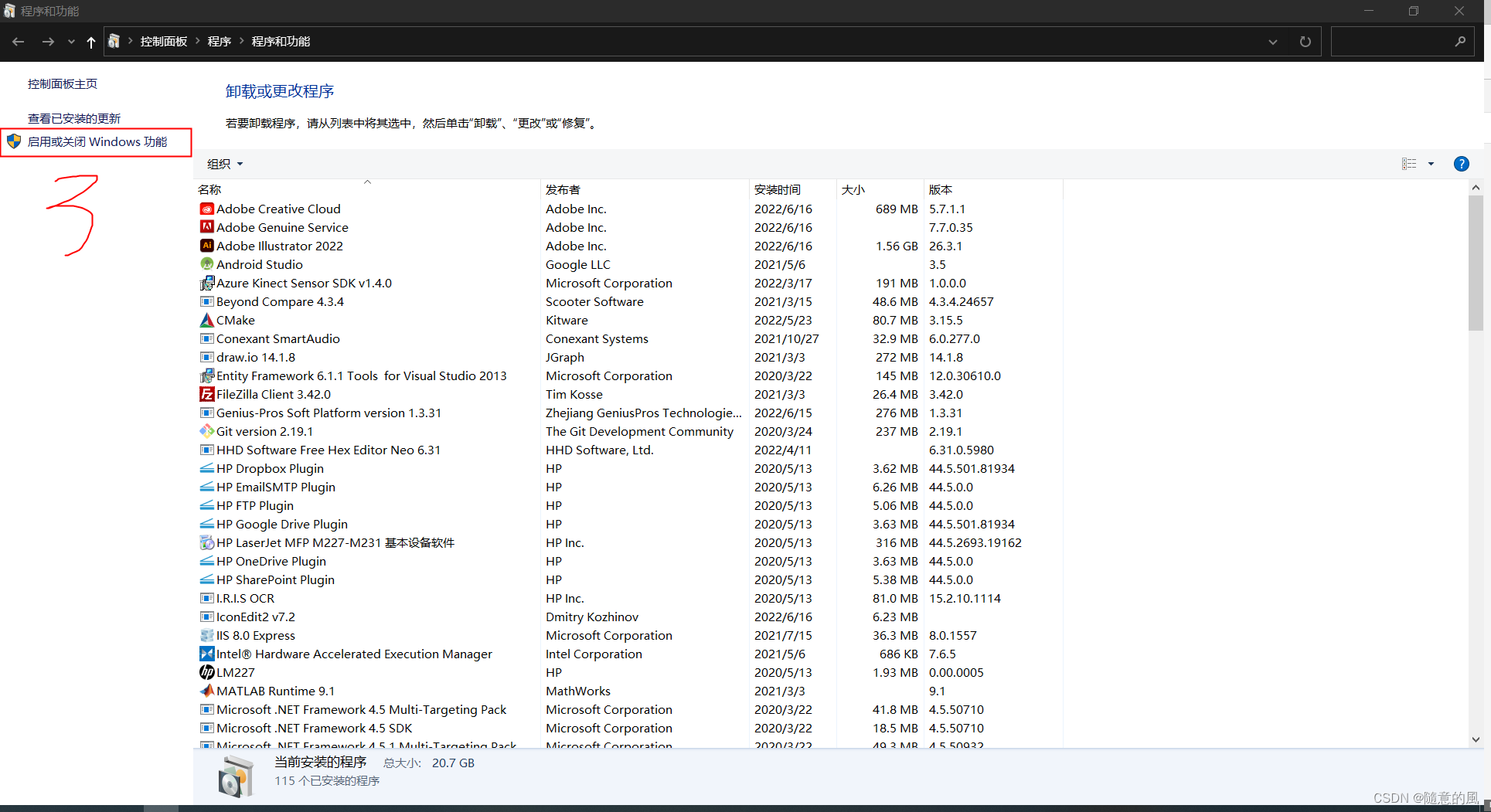Open the view options dropdown arrow
The height and width of the screenshot is (812, 1491).
tap(1431, 164)
